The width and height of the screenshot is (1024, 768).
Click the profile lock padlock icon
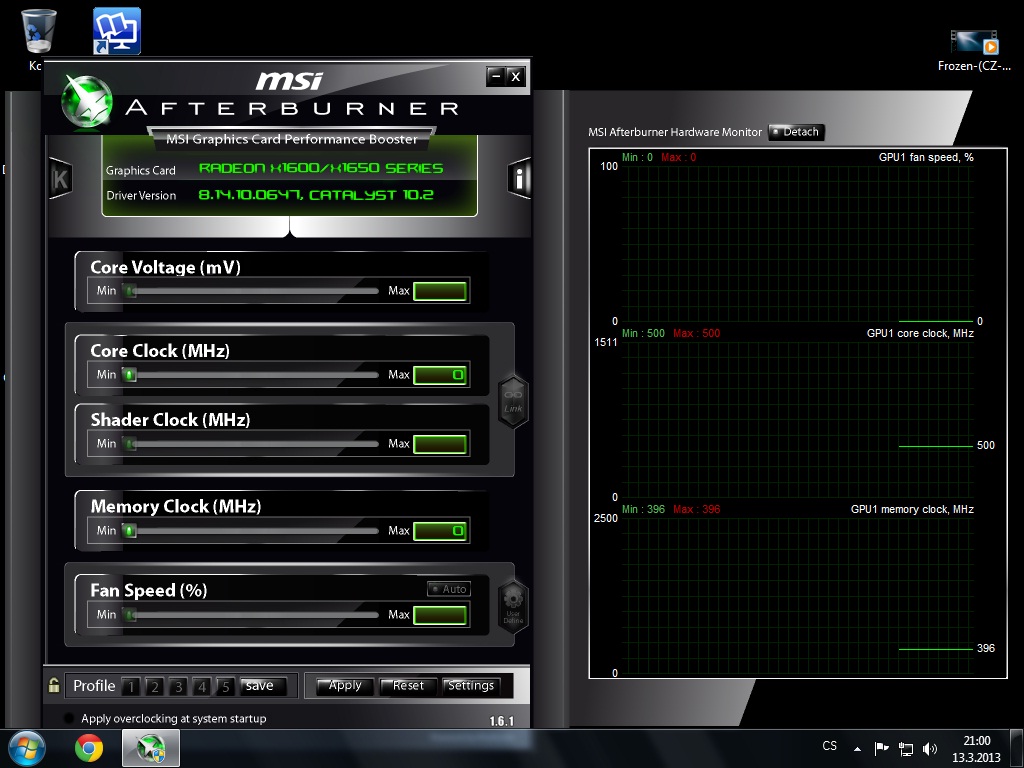click(54, 686)
